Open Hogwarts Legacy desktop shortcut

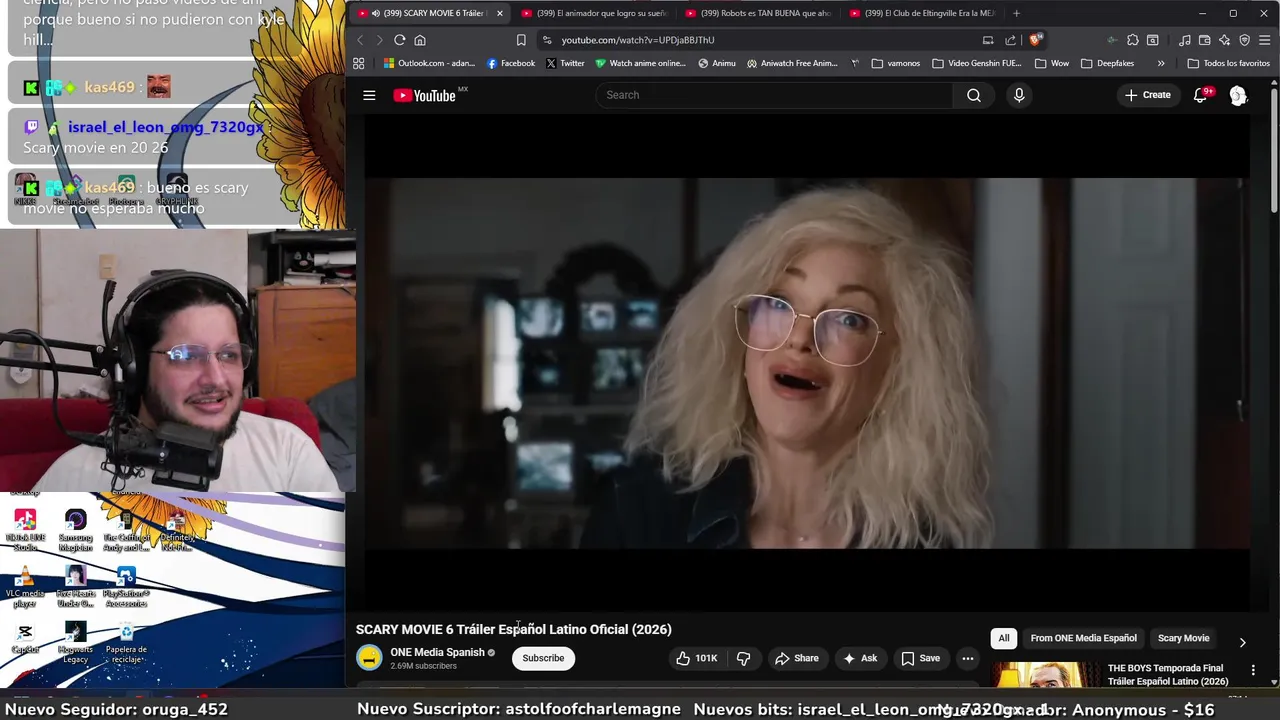coord(75,642)
